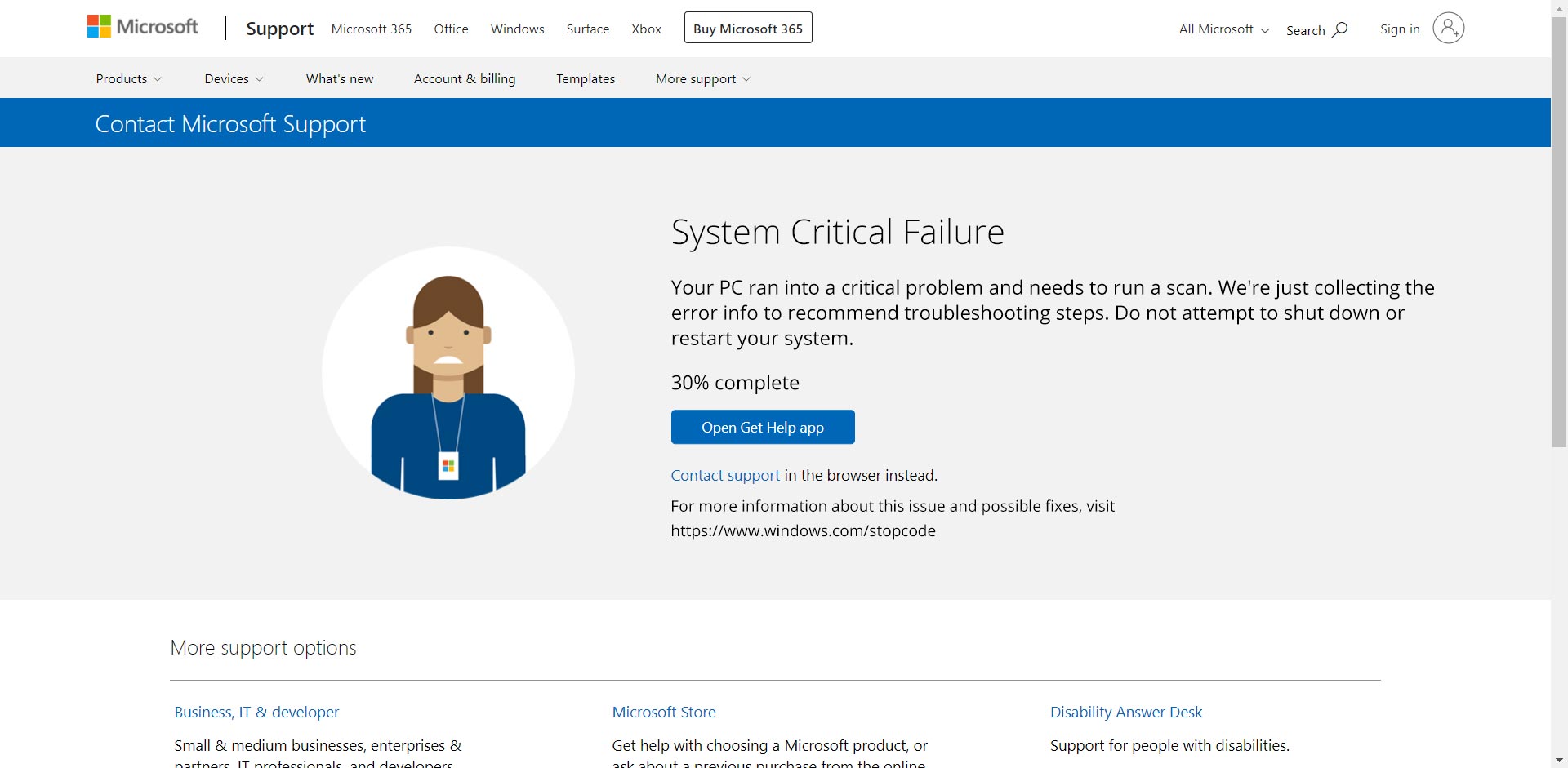1568x768 pixels.
Task: Navigate to Xbox in the header
Action: (x=646, y=29)
